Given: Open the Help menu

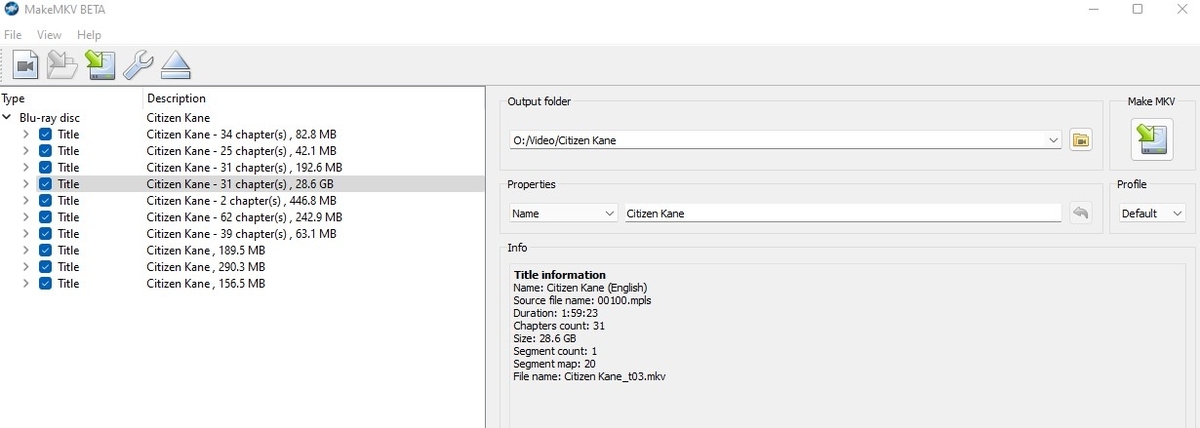Looking at the screenshot, I should (x=89, y=35).
